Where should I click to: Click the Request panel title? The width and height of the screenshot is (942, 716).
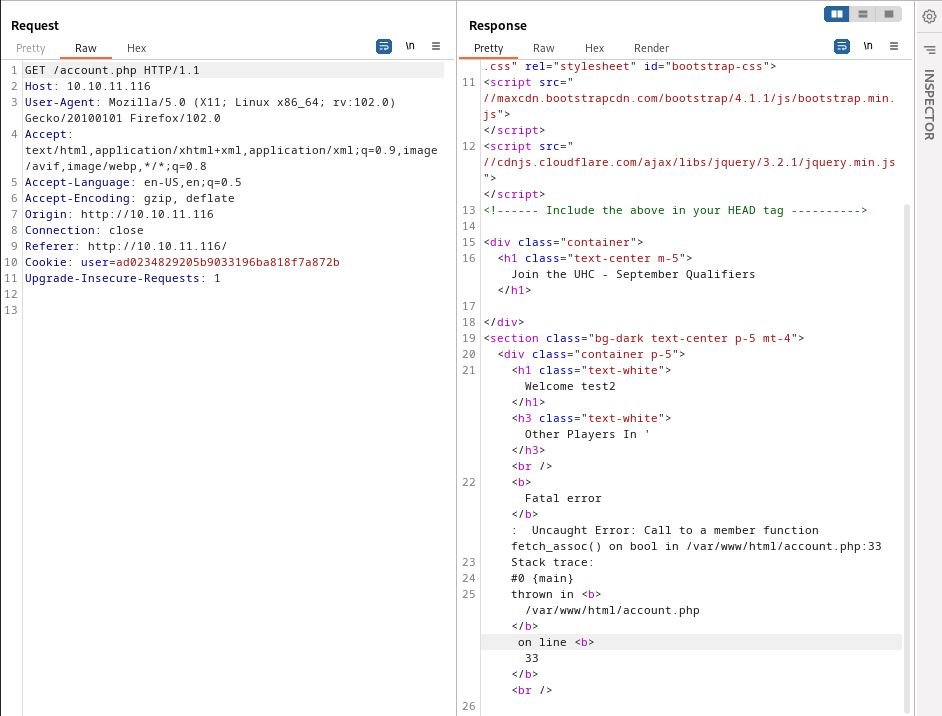[35, 25]
